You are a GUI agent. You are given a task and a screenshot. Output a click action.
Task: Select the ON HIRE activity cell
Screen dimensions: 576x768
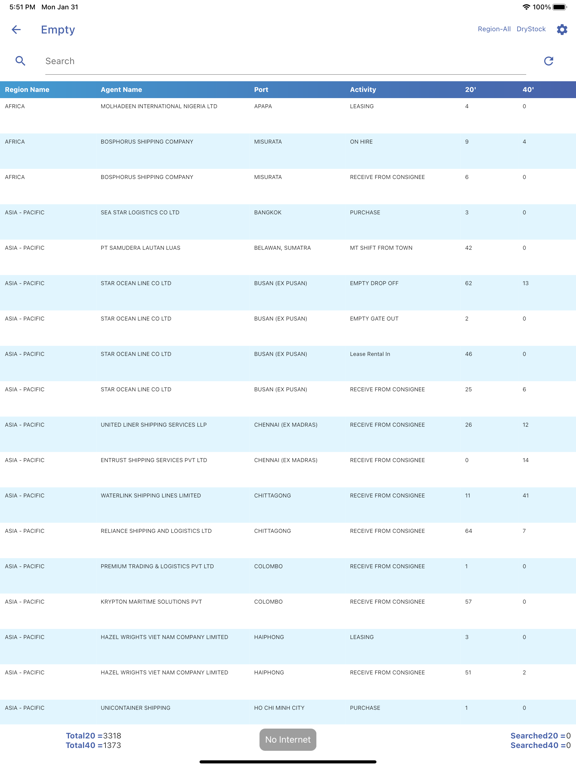(361, 142)
